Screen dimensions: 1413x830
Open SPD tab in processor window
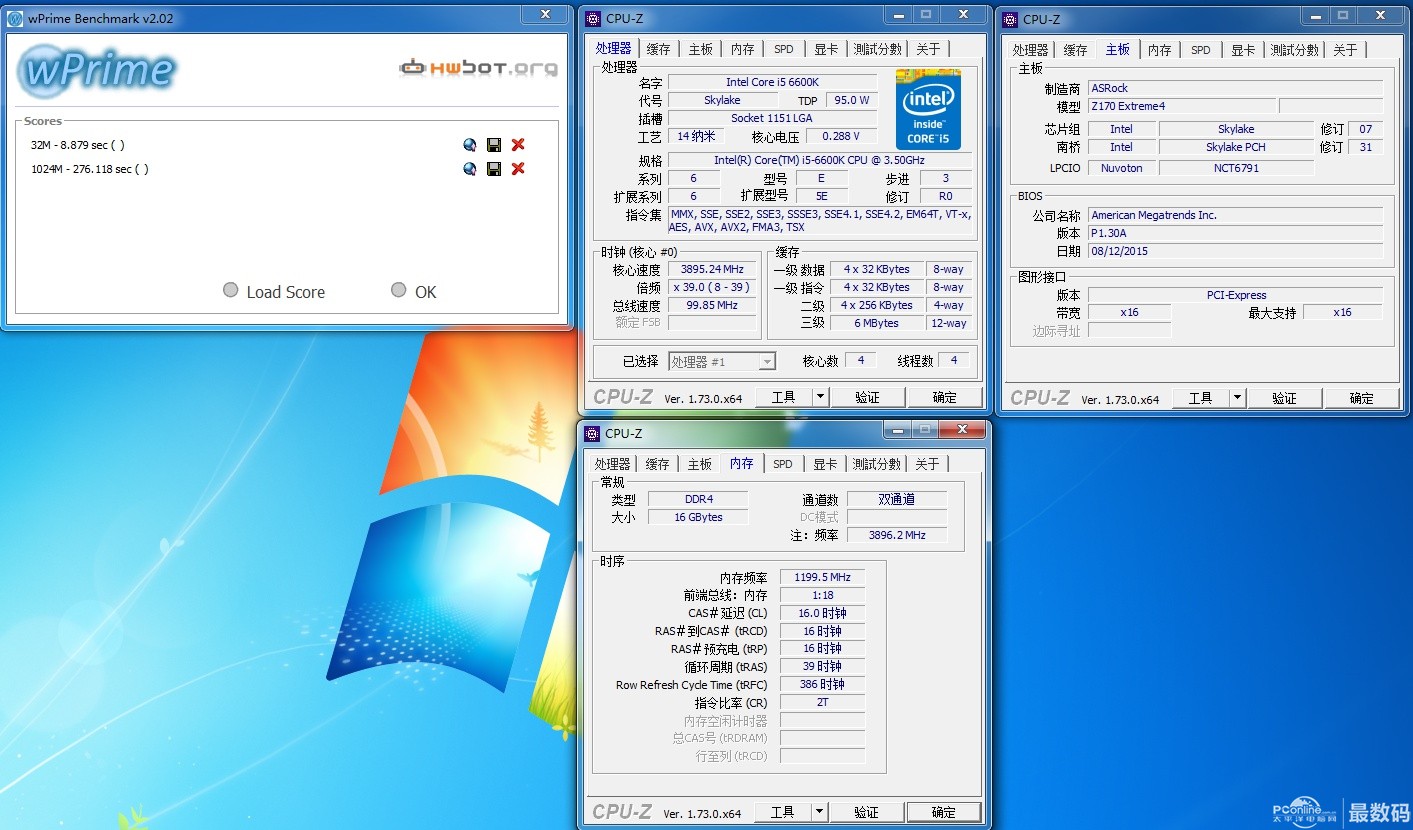784,49
